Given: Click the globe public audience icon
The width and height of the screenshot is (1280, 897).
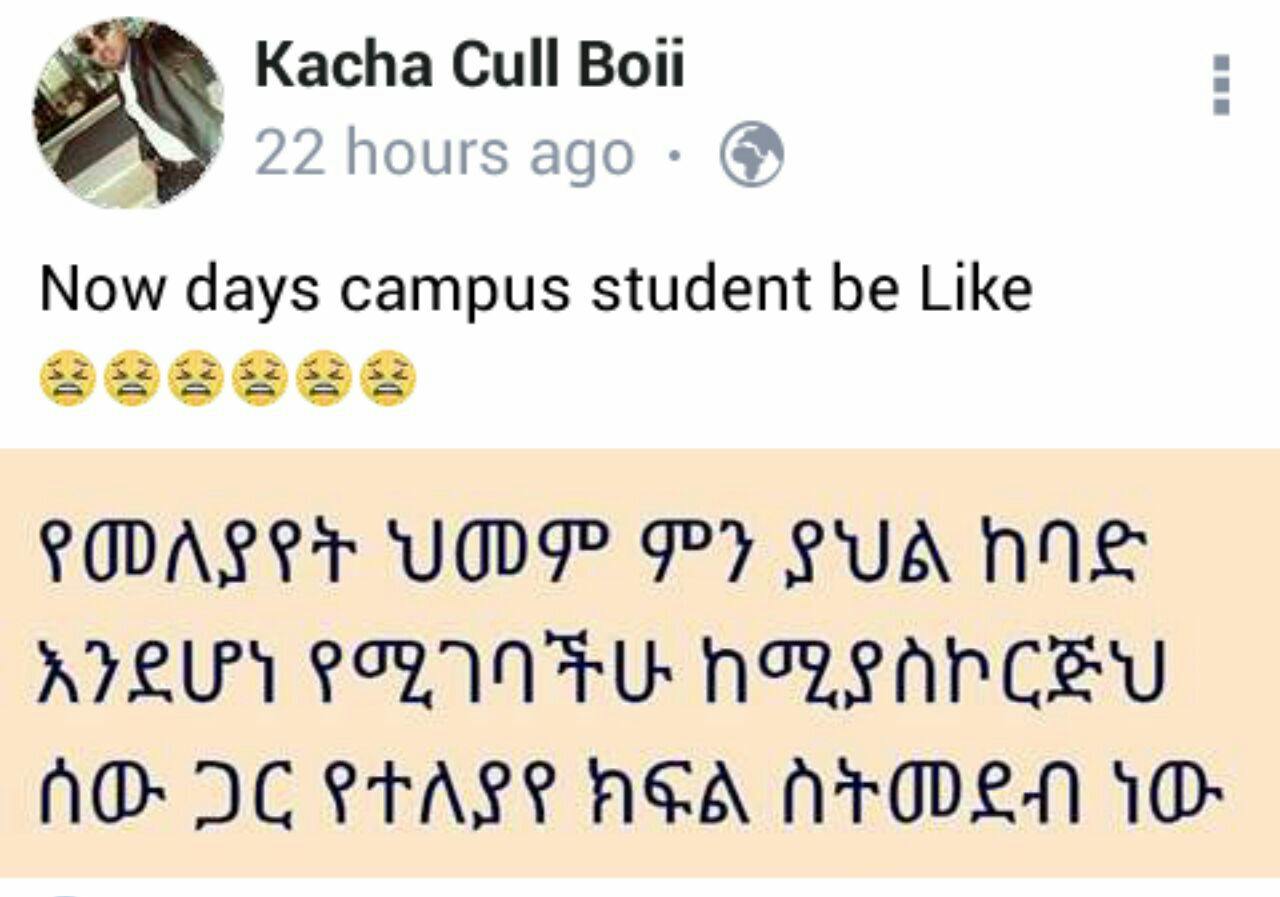Looking at the screenshot, I should coord(752,155).
